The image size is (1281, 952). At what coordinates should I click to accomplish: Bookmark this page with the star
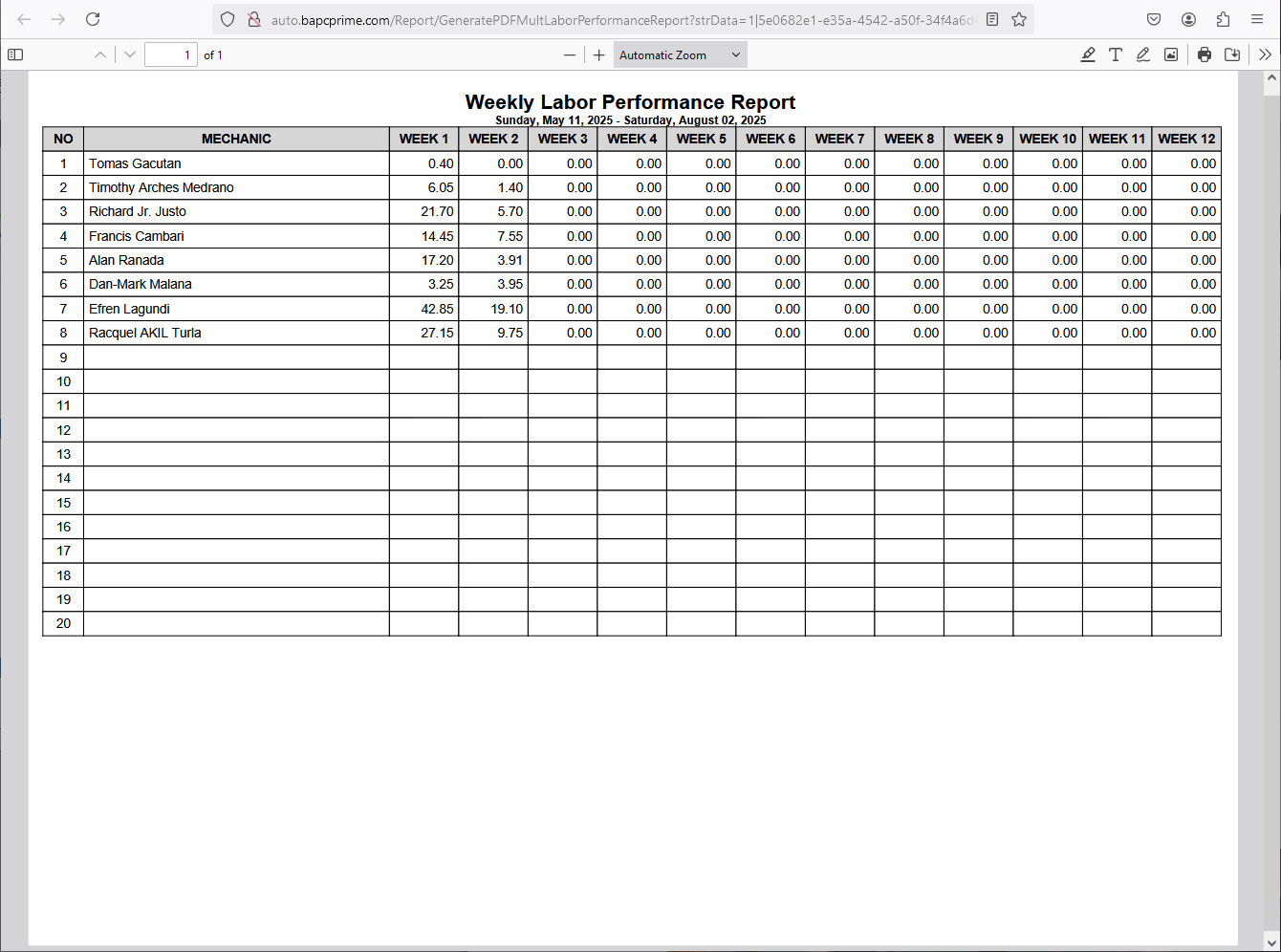coord(1019,19)
